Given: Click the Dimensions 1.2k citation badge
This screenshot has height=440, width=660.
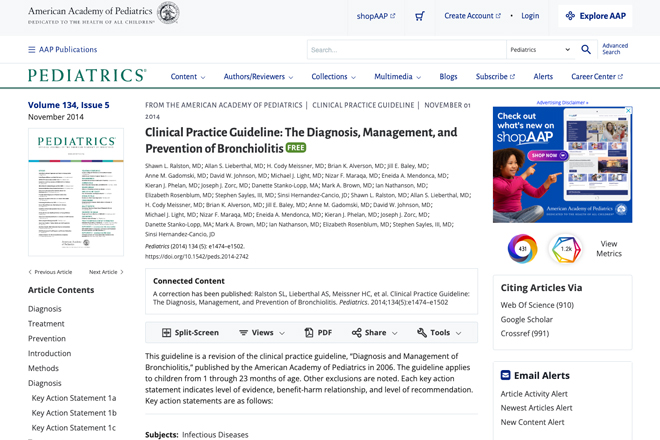Looking at the screenshot, I should tap(565, 249).
